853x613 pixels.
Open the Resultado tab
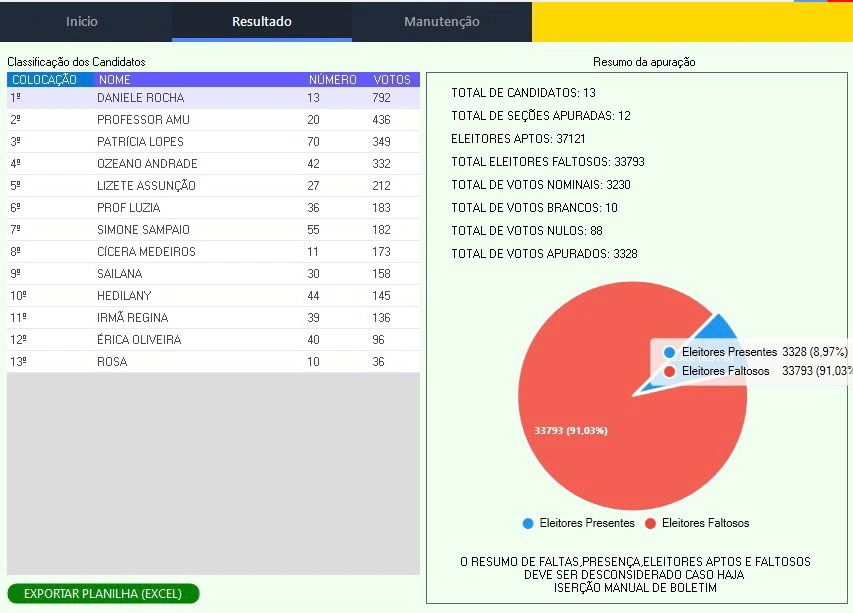click(261, 21)
